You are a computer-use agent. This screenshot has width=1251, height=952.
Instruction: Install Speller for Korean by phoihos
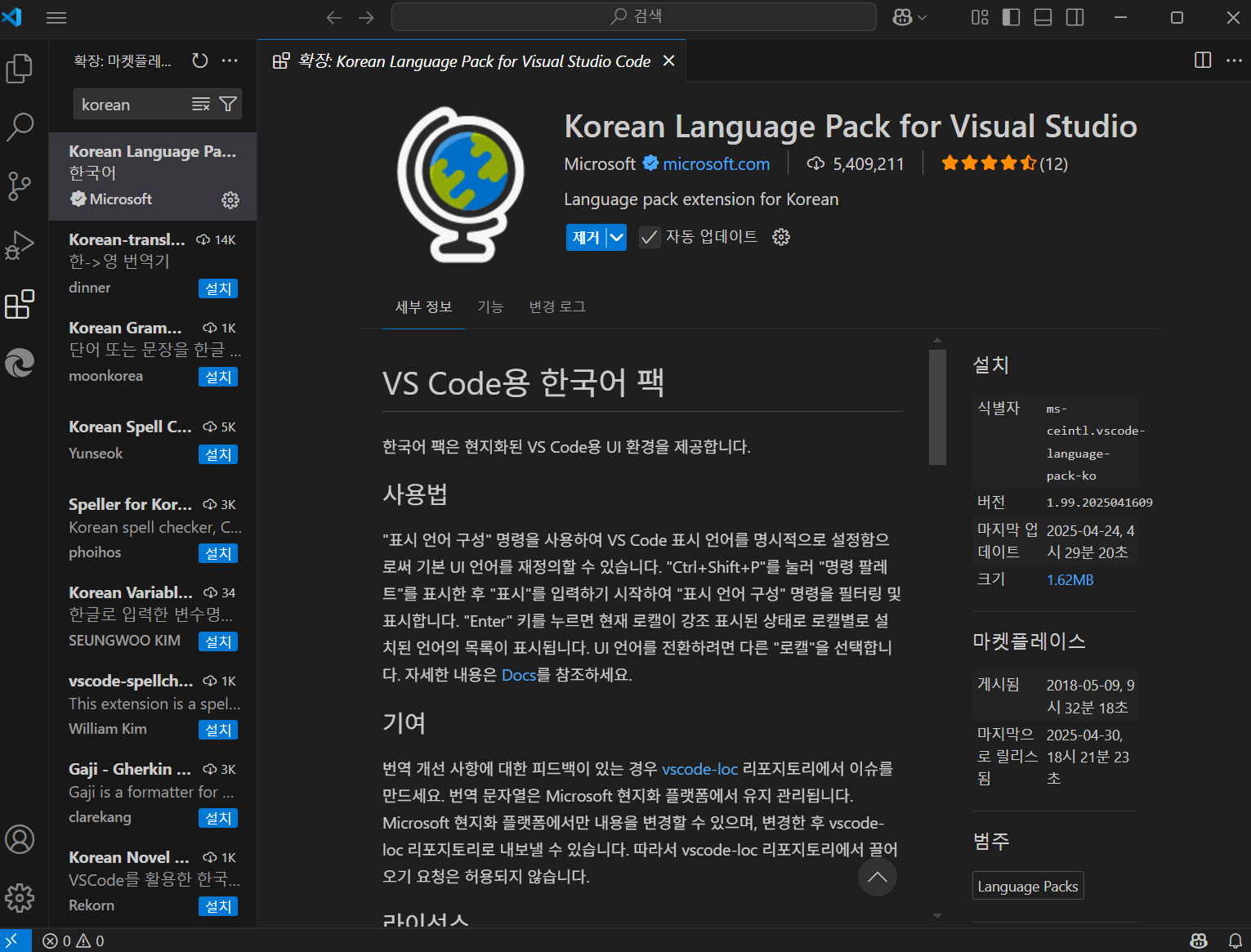(x=218, y=553)
